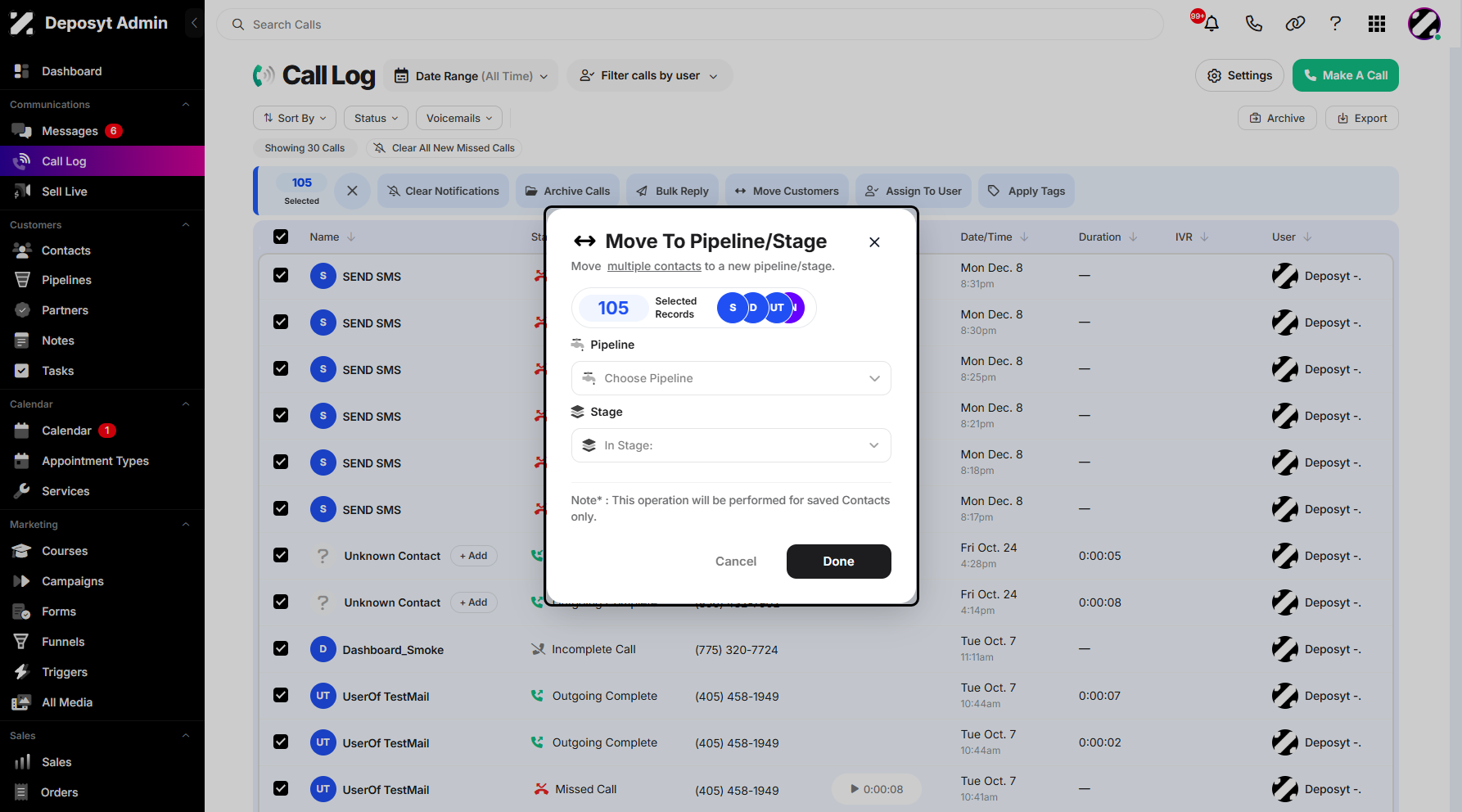Click the link chain icon in top bar
1462x812 pixels.
[x=1295, y=24]
